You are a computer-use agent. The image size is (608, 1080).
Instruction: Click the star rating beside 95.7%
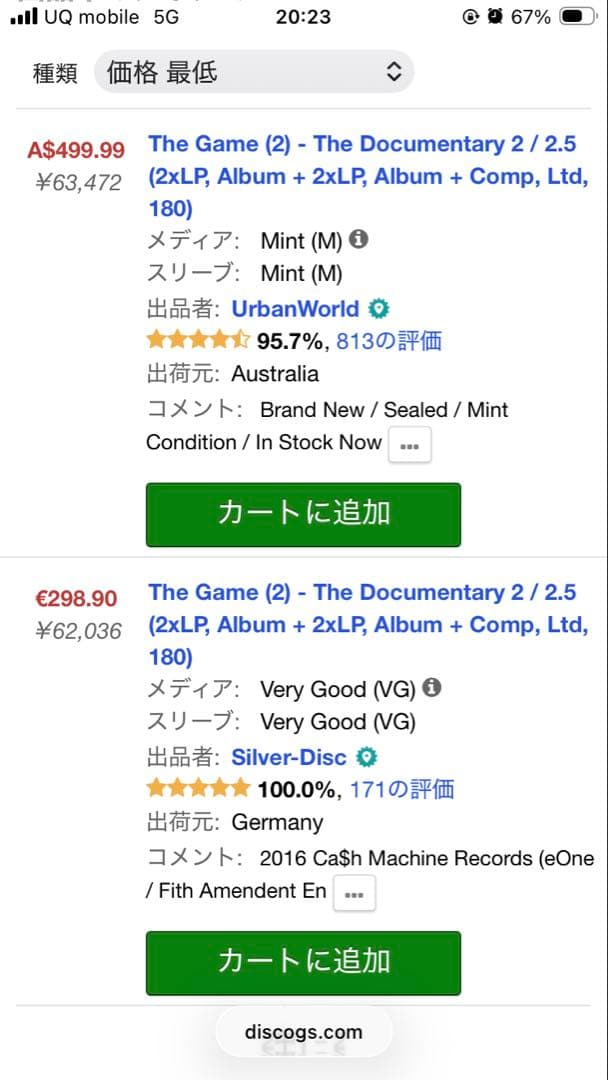pyautogui.click(x=194, y=342)
